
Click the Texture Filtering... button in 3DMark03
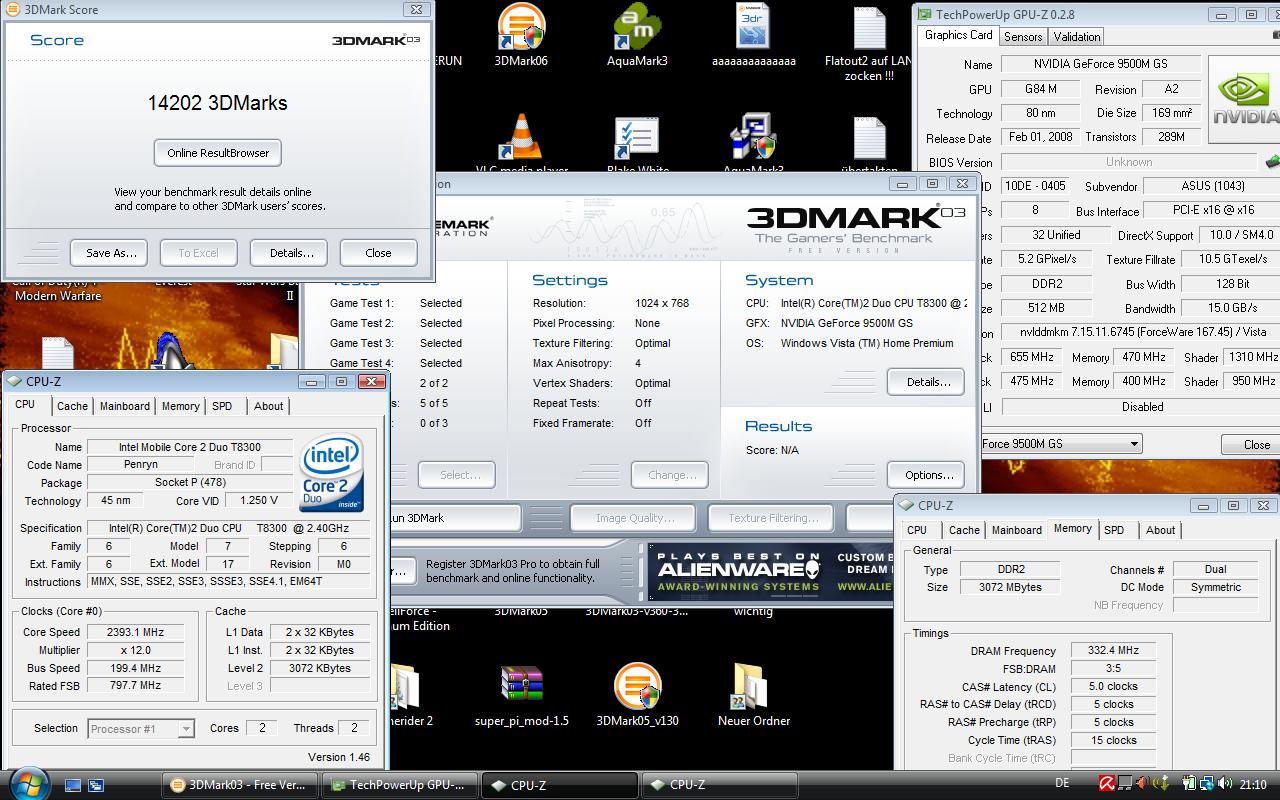pyautogui.click(x=773, y=518)
